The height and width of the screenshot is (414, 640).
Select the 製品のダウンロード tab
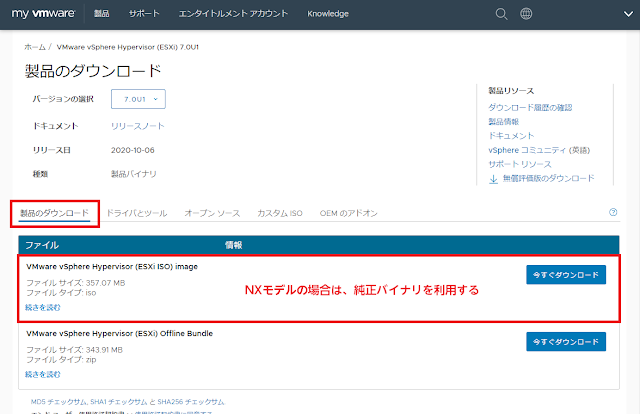54,213
